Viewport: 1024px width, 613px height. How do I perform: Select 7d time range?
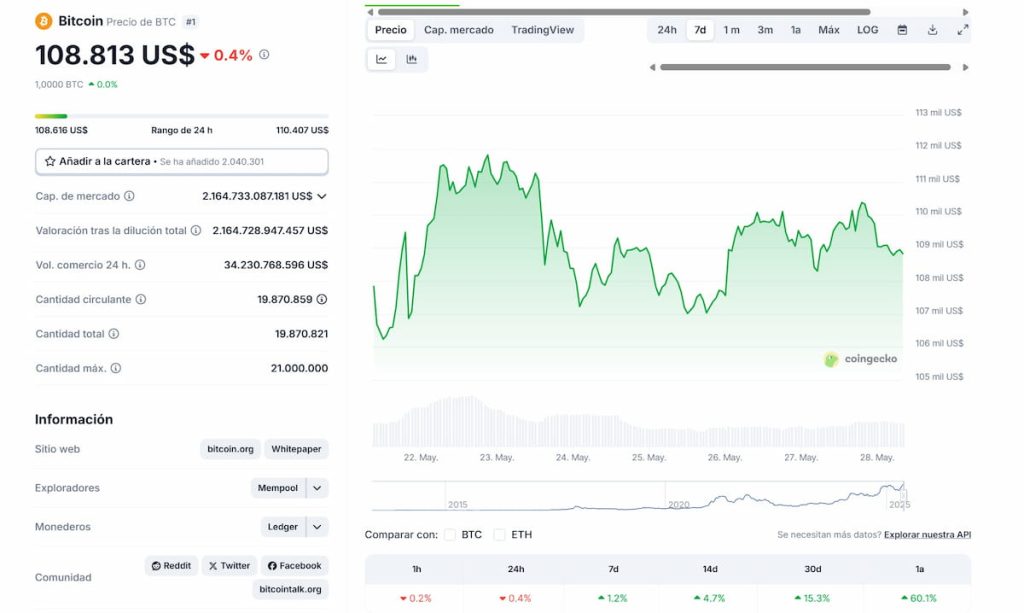click(700, 30)
